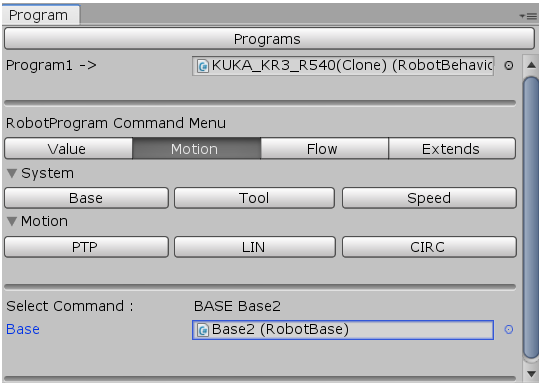
Task: Click the script icon in KUKA_KR3_R540 field
Action: pos(203,66)
